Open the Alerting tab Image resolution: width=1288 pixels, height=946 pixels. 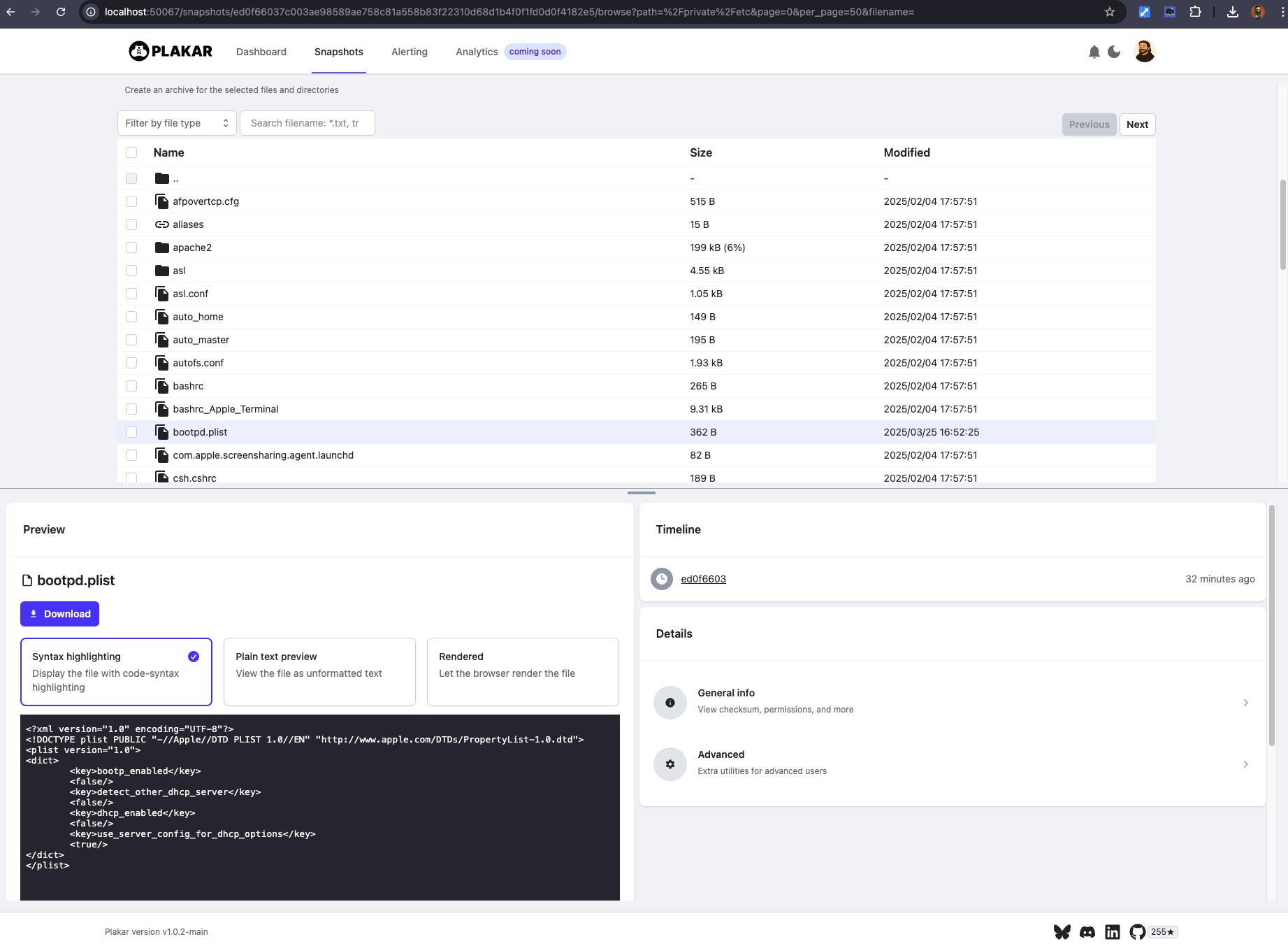pyautogui.click(x=410, y=52)
